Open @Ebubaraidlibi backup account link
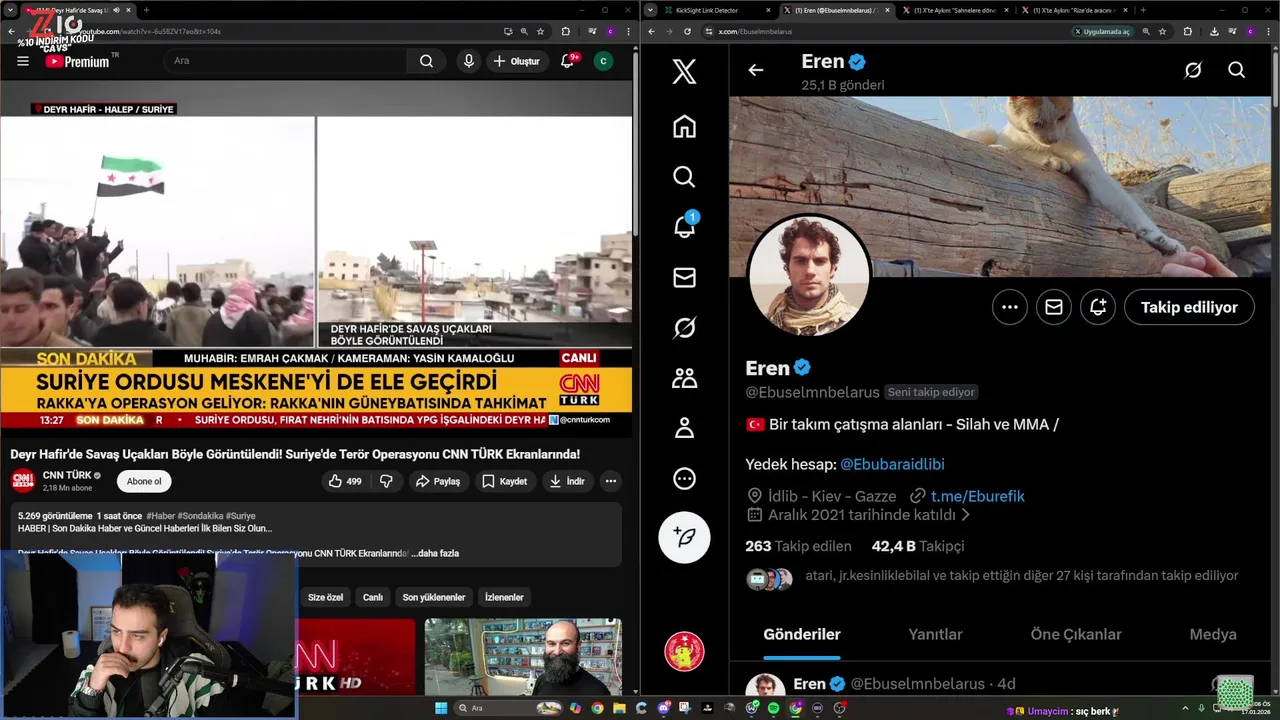The image size is (1280, 720). click(x=892, y=464)
